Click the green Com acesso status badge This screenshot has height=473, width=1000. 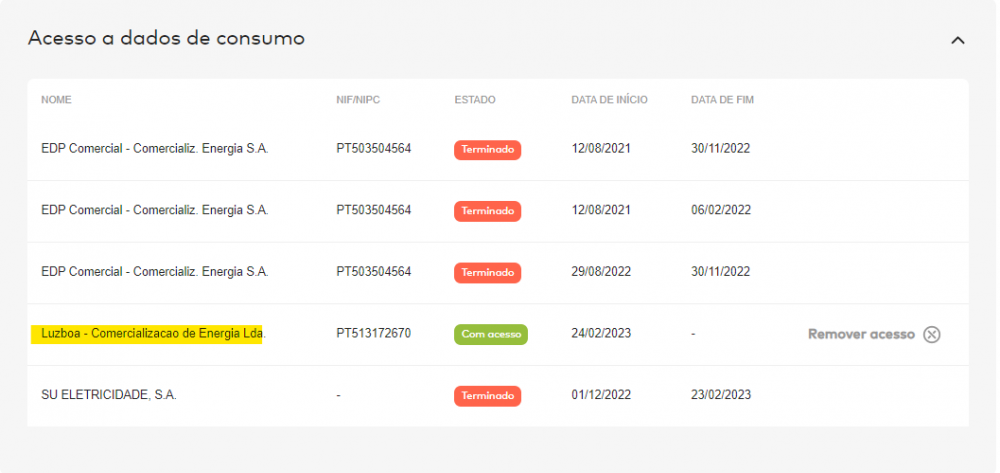point(490,334)
